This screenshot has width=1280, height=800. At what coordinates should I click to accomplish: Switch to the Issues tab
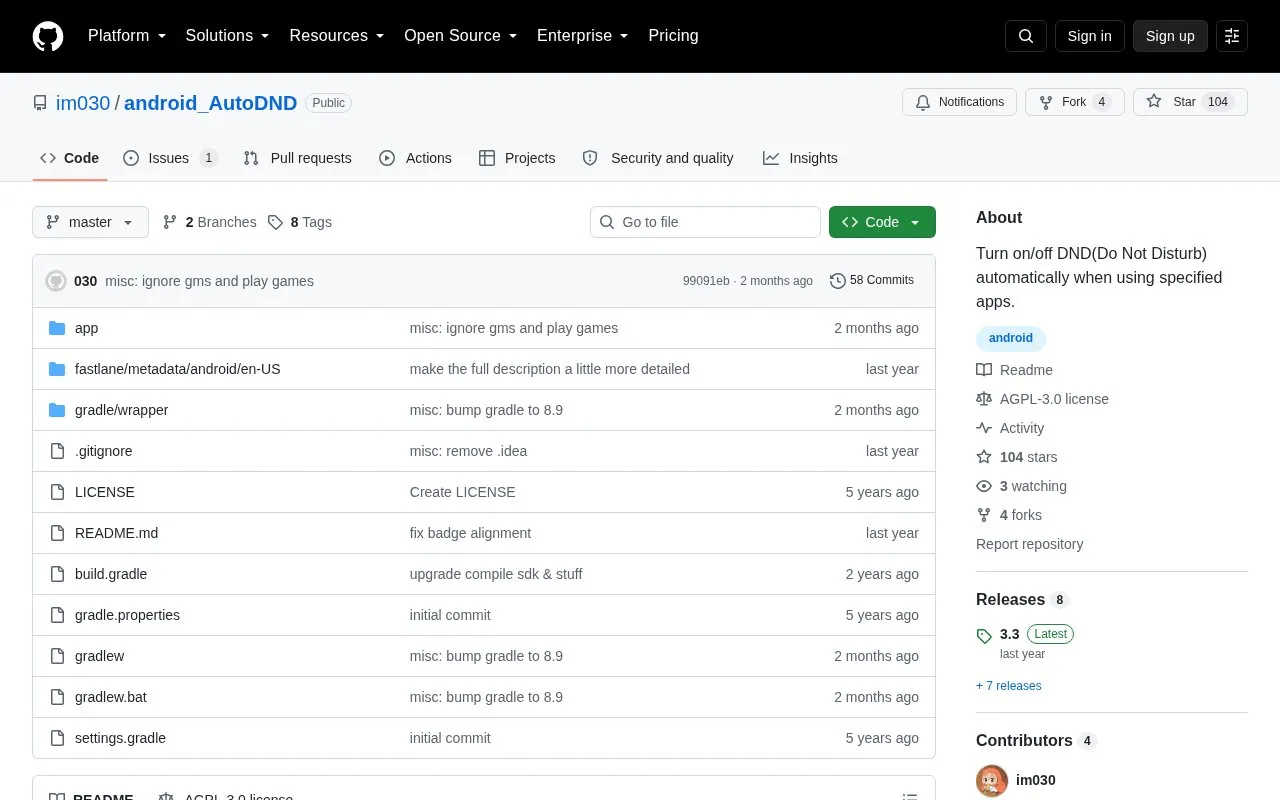pos(170,158)
